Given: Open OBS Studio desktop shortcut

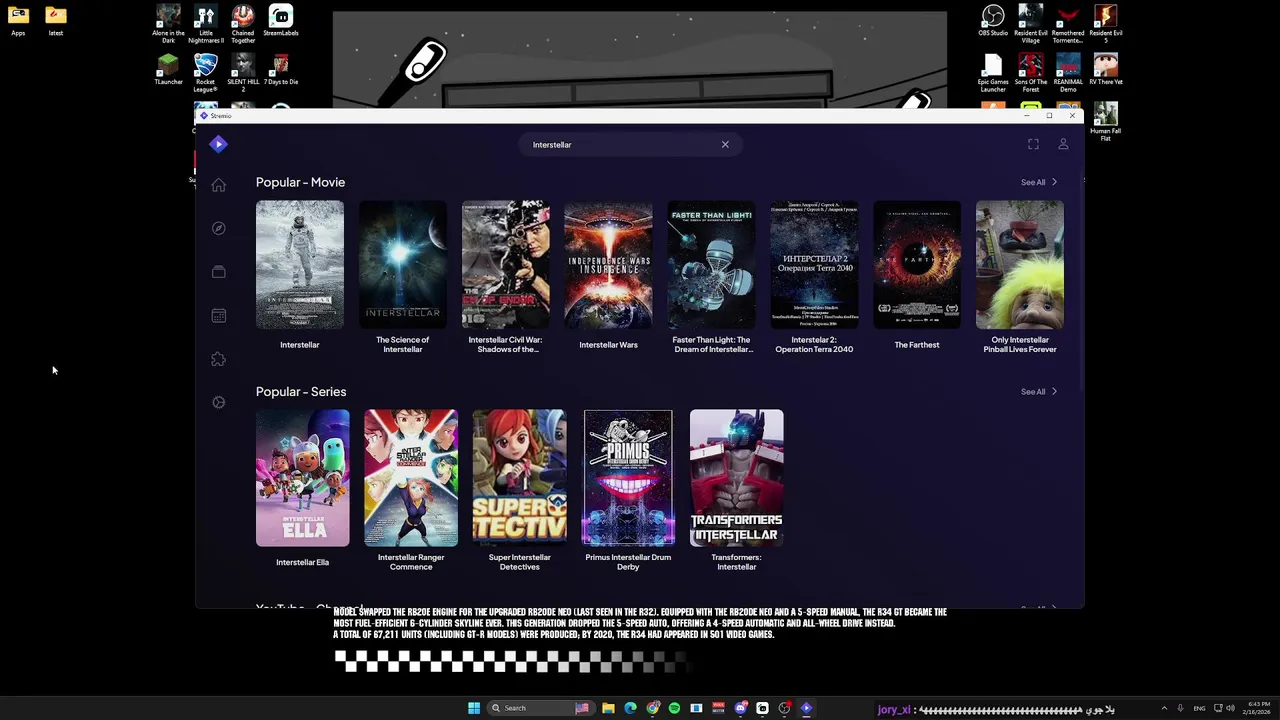Looking at the screenshot, I should tap(993, 22).
